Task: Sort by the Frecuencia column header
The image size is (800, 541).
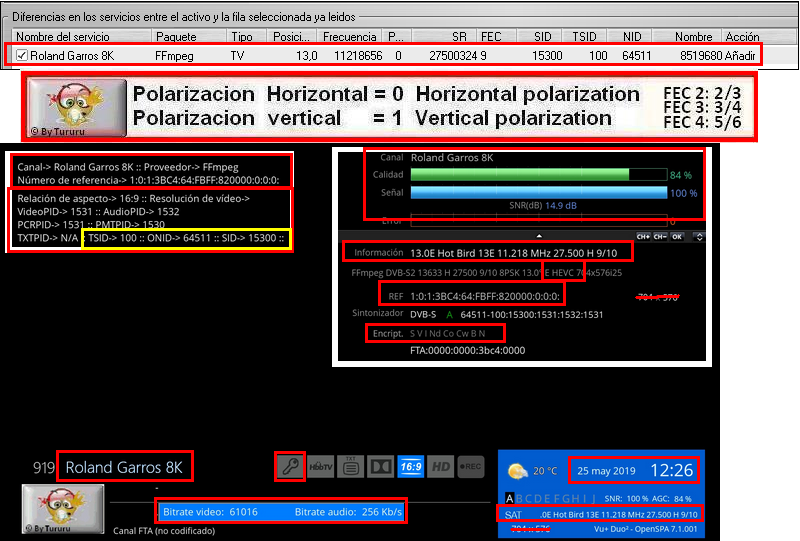Action: pos(350,37)
